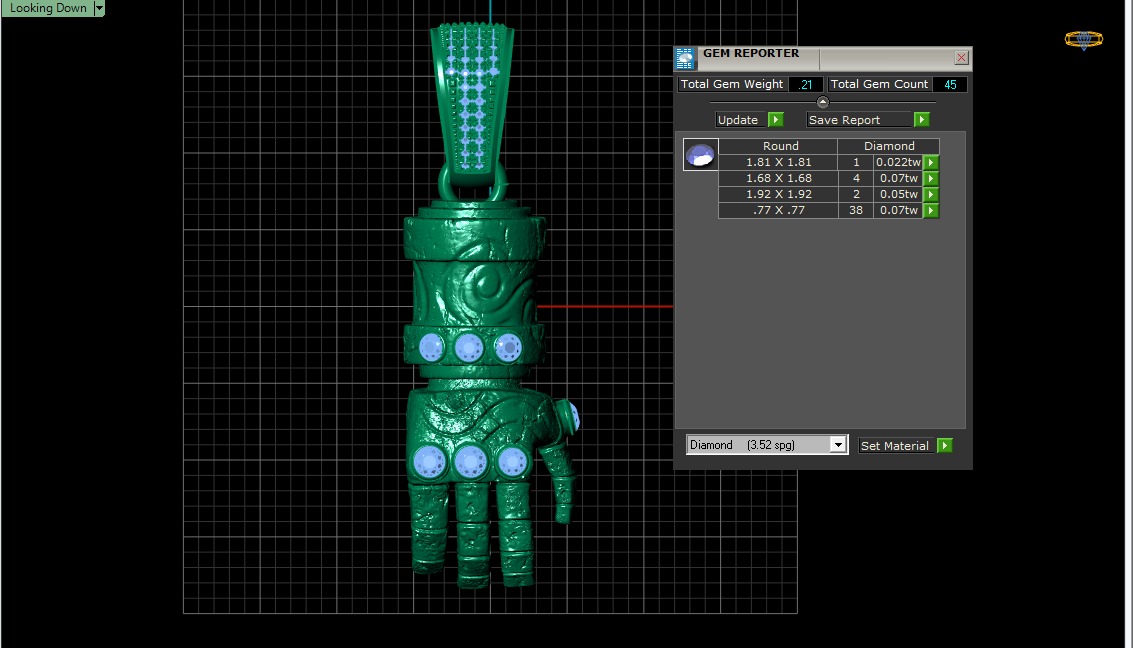1133x648 pixels.
Task: Click green arrow for 1.92 X 1.92 row
Action: [x=931, y=194]
